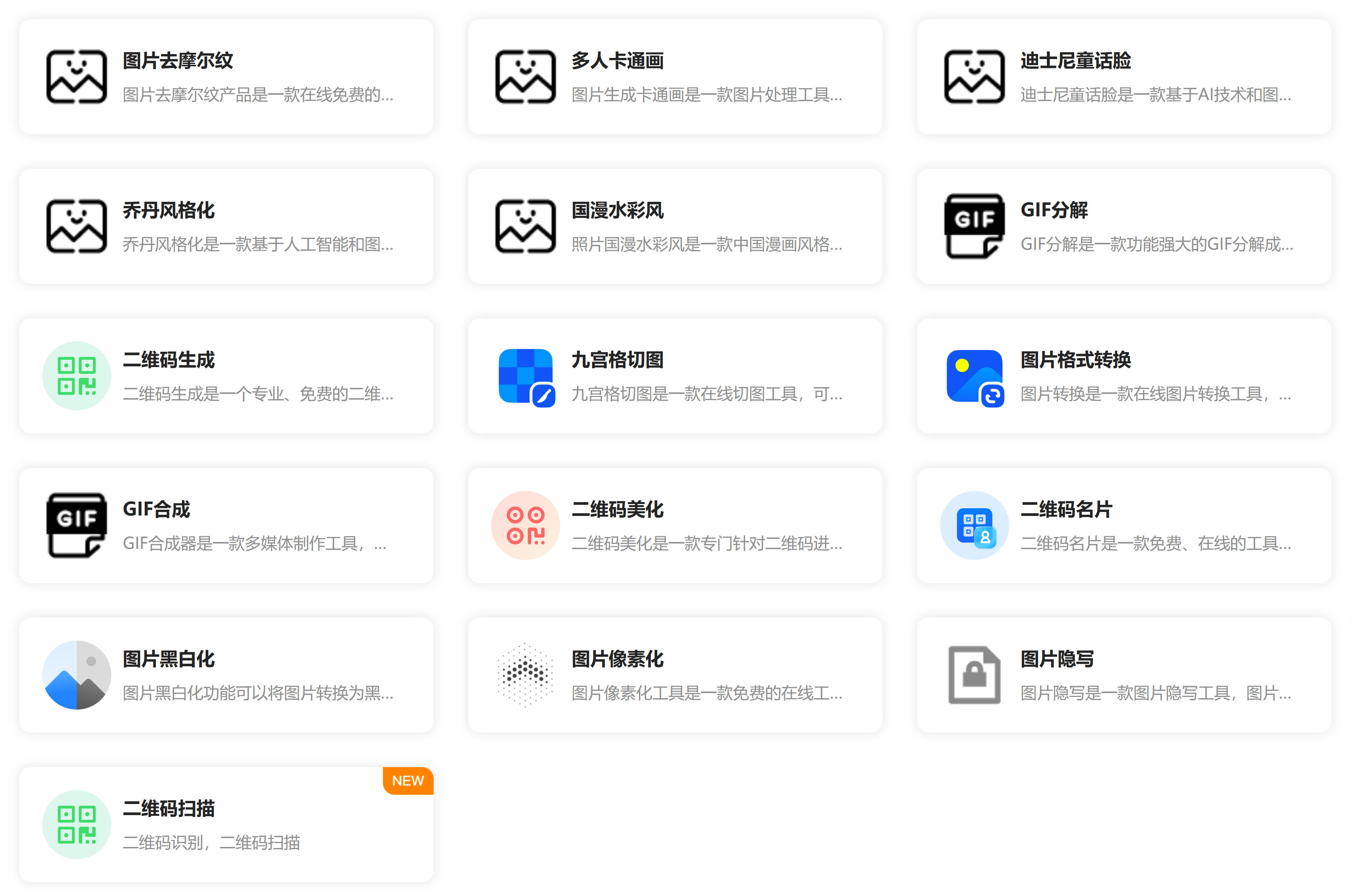Open the 多人卡通画 tool title
This screenshot has width=1353, height=896.
(x=617, y=61)
